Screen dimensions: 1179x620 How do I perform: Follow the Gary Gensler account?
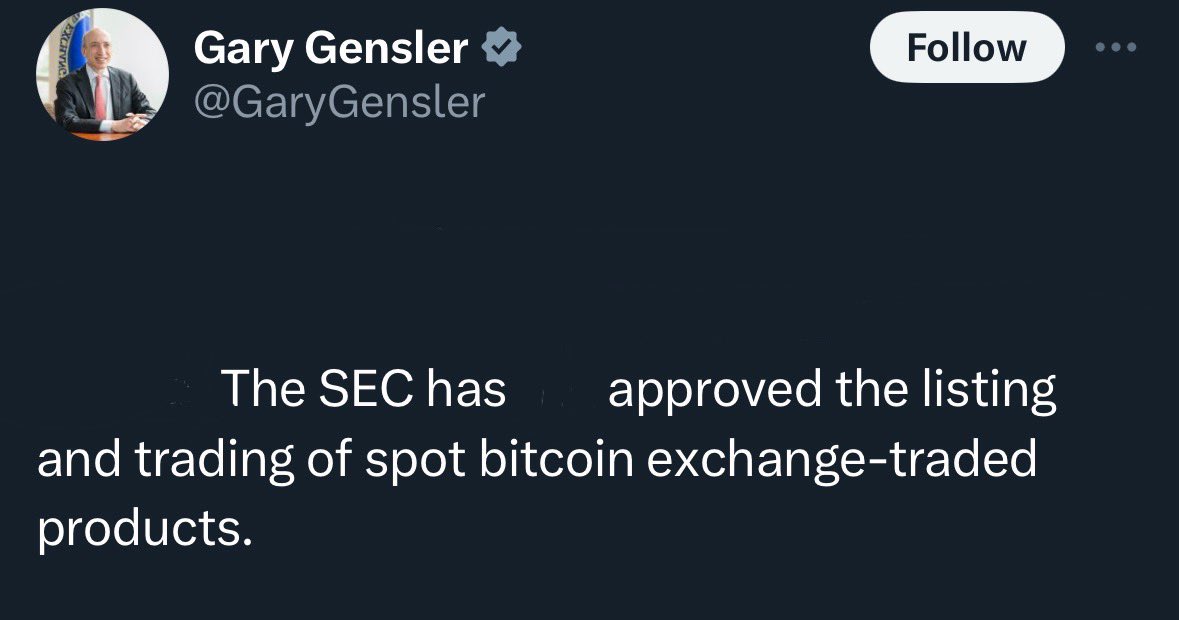point(966,48)
